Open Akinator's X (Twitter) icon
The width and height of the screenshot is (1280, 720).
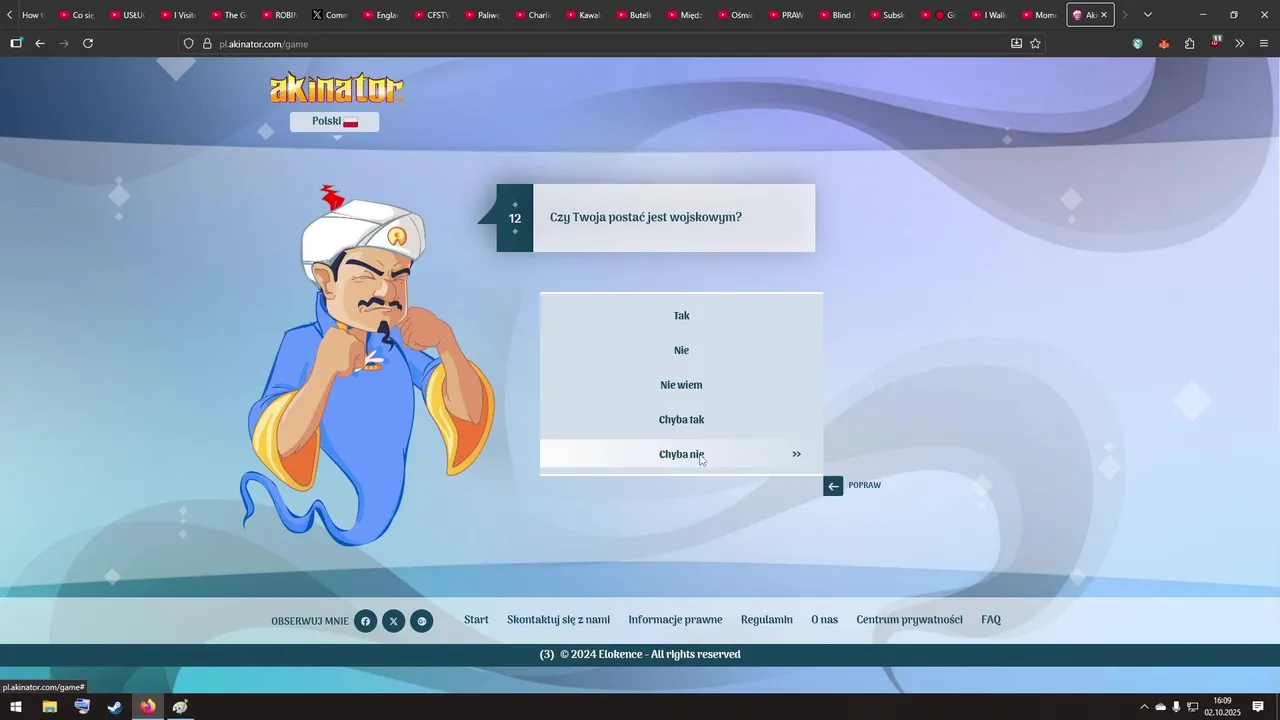[x=393, y=621]
